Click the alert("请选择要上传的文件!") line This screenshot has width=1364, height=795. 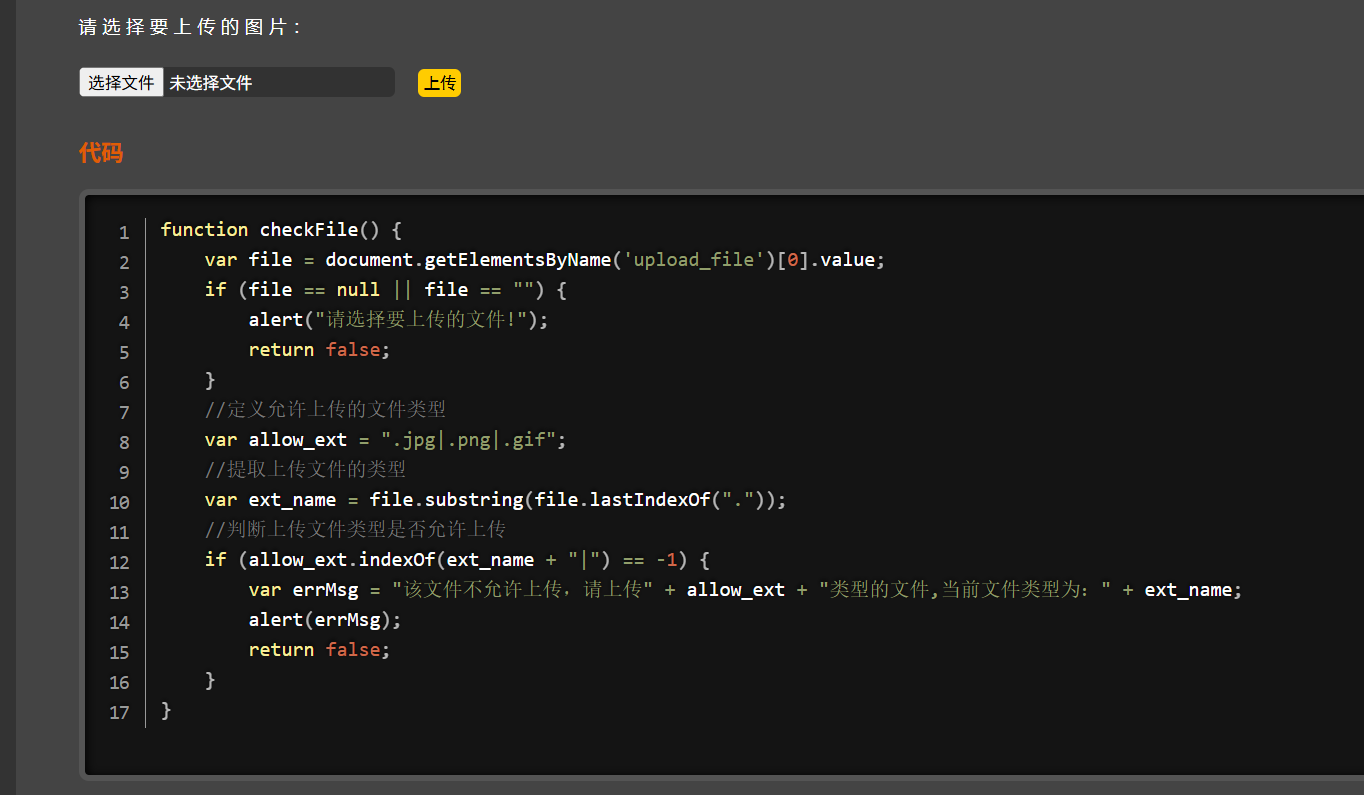[399, 320]
